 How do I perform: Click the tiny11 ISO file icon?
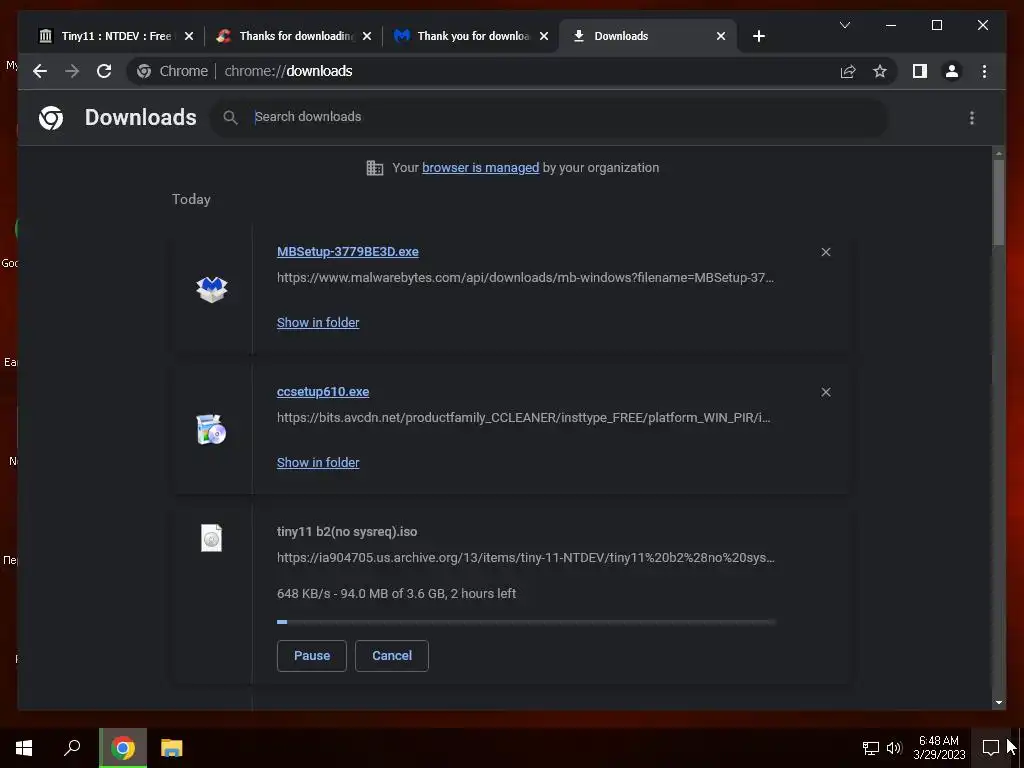[212, 538]
